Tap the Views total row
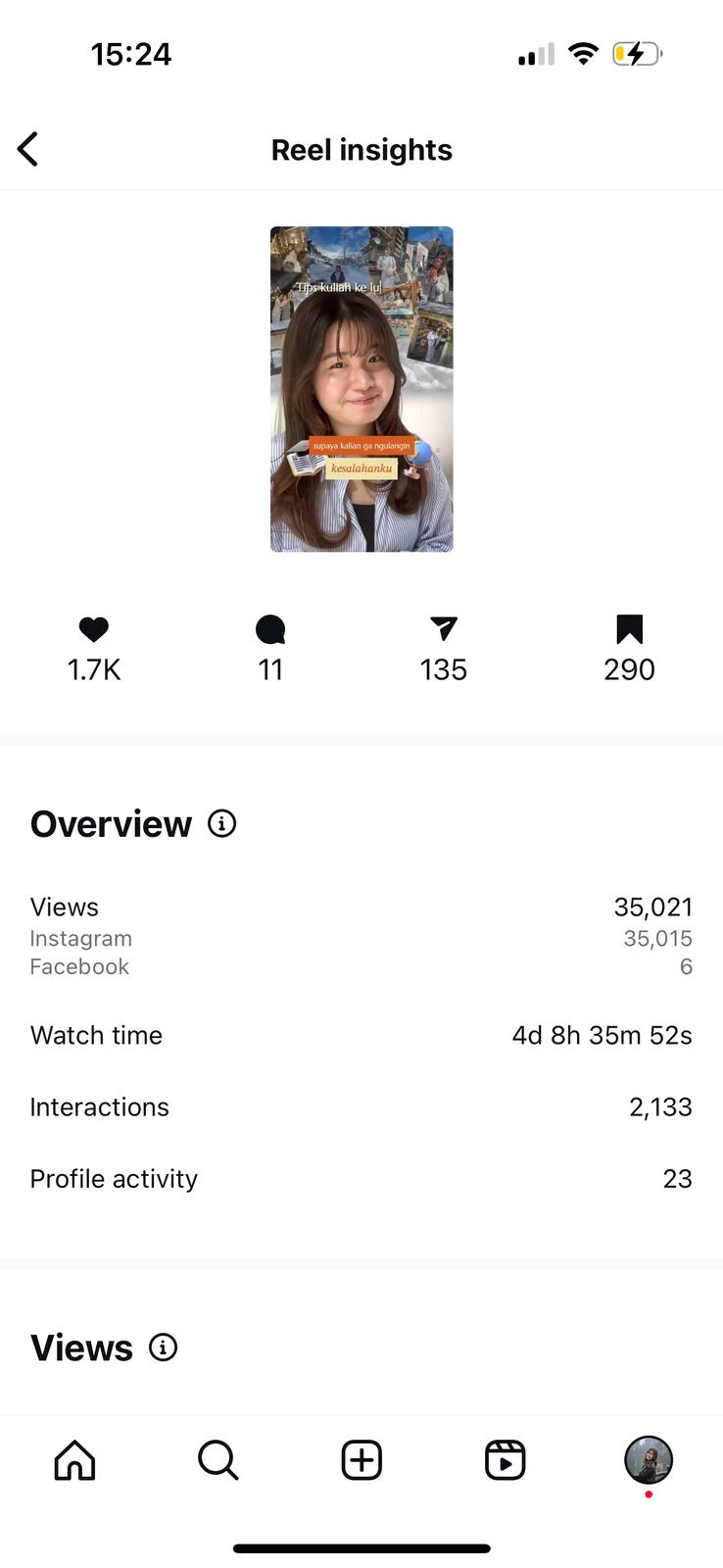Image resolution: width=723 pixels, height=1568 pixels. (x=361, y=907)
